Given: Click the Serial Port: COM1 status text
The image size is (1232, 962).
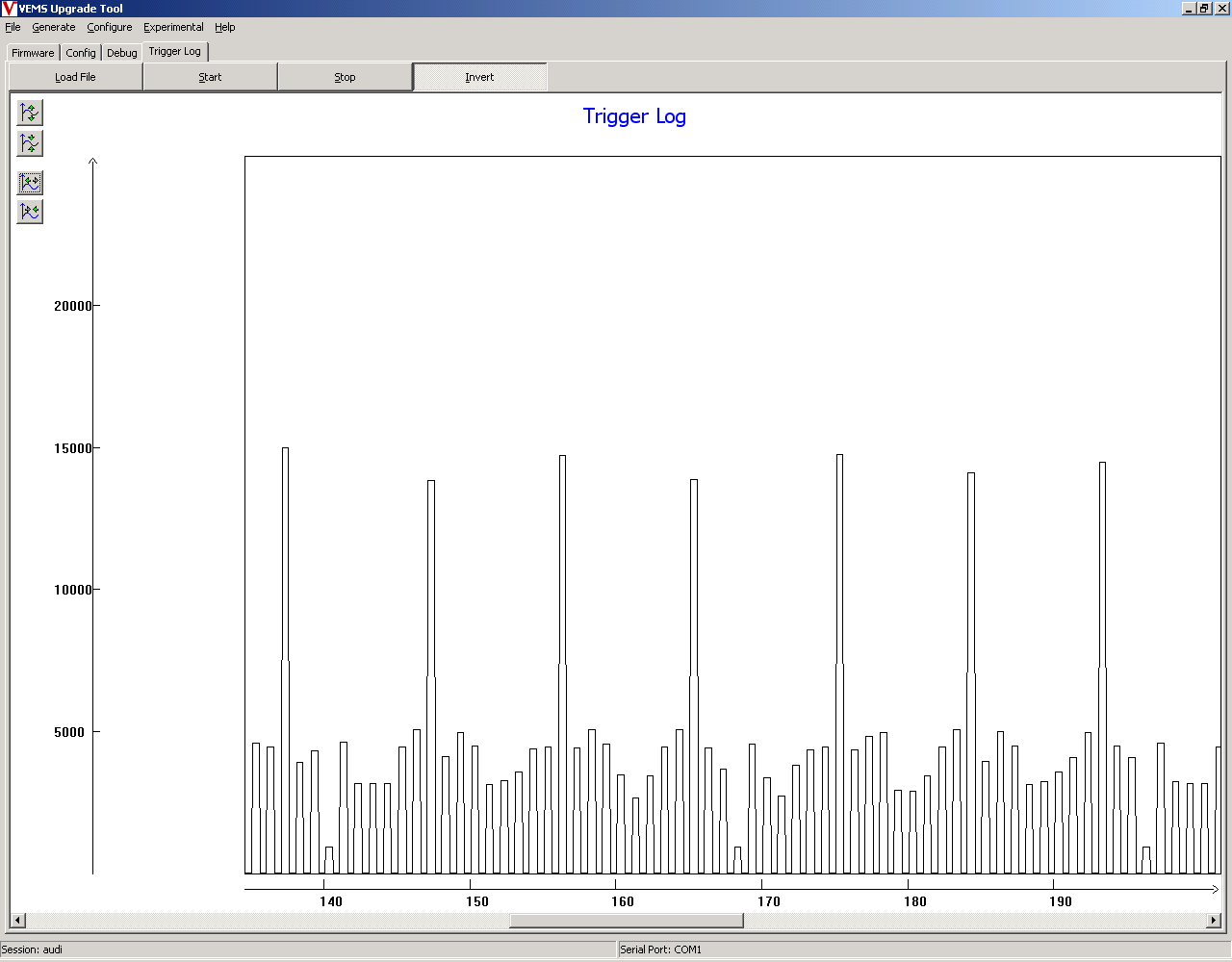Looking at the screenshot, I should (660, 949).
